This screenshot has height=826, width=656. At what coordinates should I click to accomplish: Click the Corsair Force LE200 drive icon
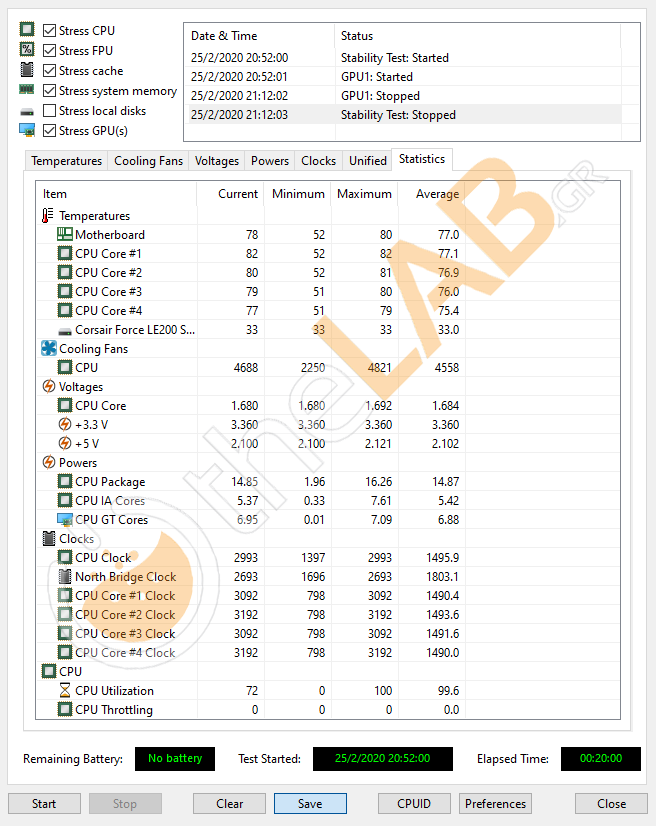point(65,331)
